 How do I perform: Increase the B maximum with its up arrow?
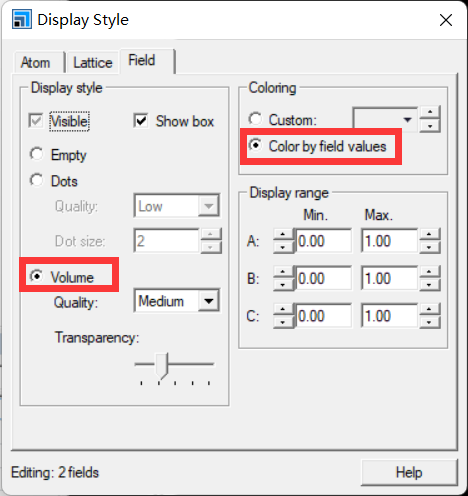pyautogui.click(x=429, y=272)
